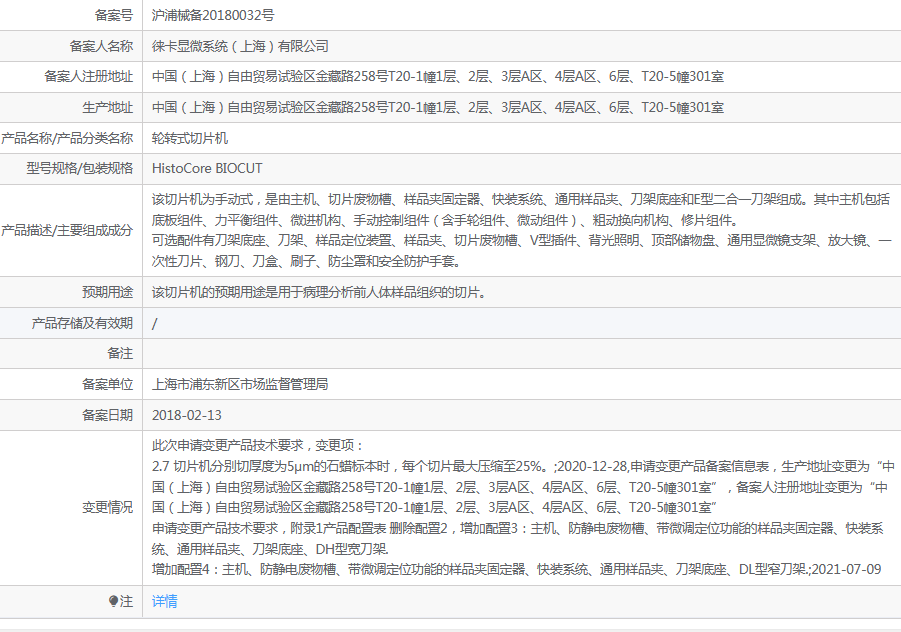Viewport: 901px width, 632px height.
Task: Click the 备案人注册地址 address value
Action: pyautogui.click(x=438, y=77)
